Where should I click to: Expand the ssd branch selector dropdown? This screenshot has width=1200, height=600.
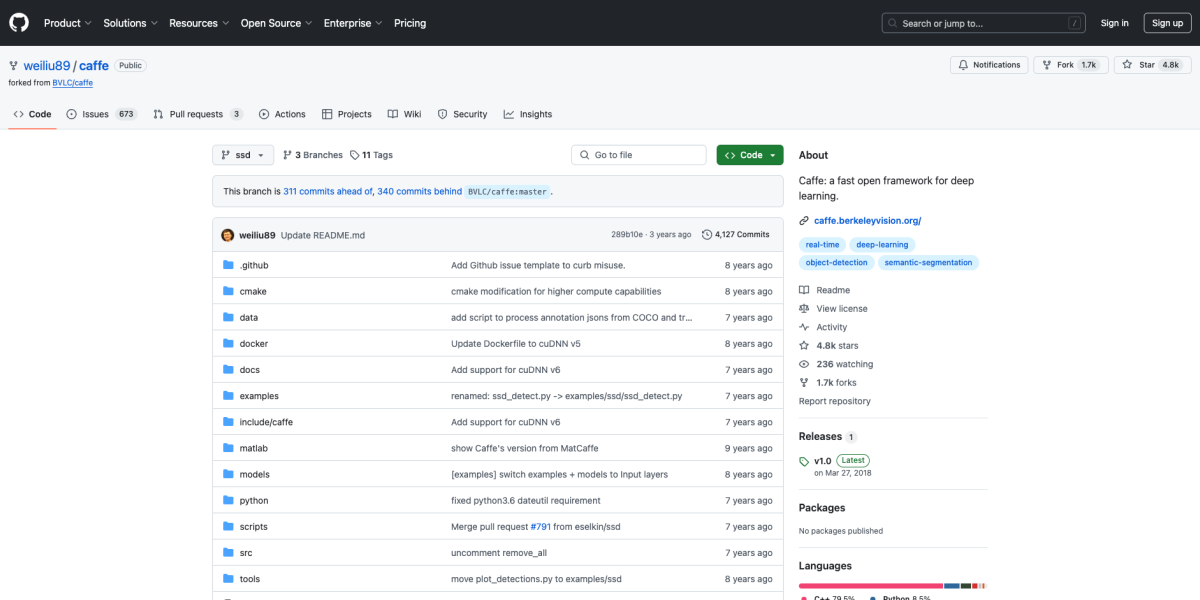243,155
